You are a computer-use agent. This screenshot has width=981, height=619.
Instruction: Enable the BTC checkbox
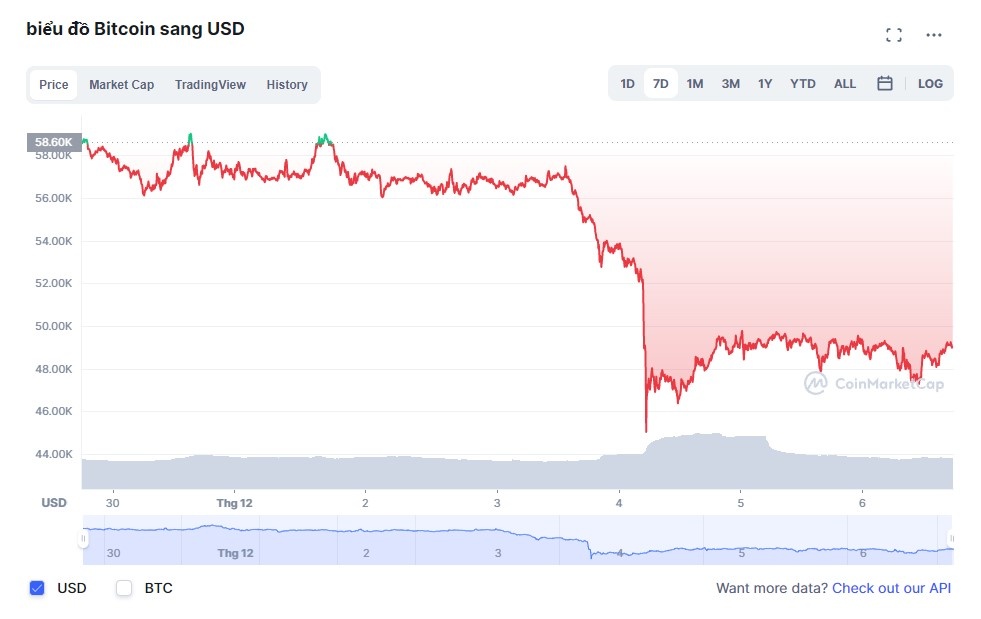click(123, 588)
